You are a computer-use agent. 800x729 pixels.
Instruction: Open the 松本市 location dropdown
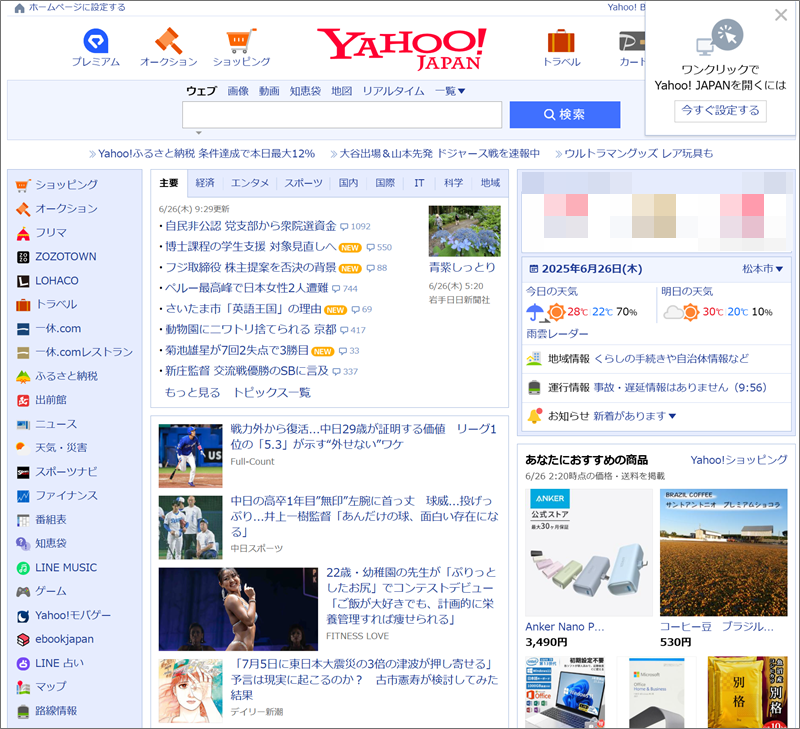tap(762, 269)
